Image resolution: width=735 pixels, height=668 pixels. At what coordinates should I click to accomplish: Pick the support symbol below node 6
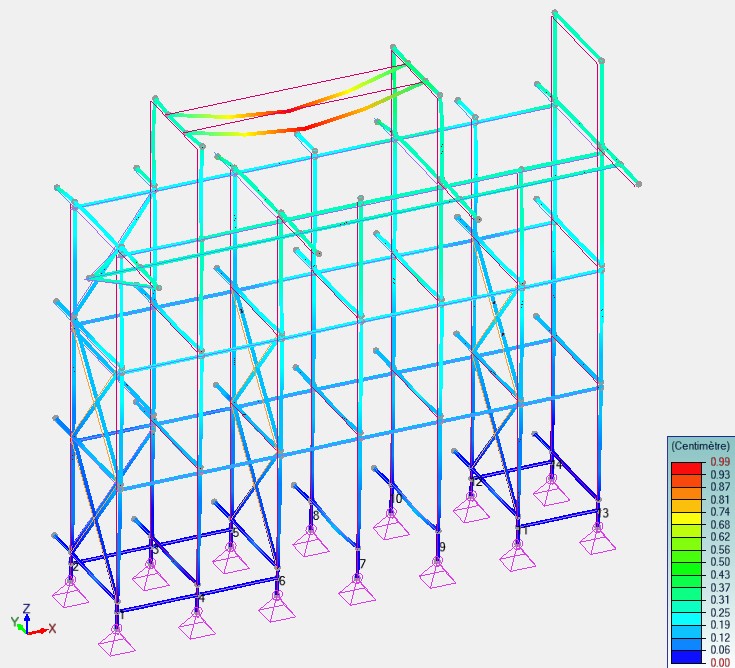pyautogui.click(x=277, y=605)
